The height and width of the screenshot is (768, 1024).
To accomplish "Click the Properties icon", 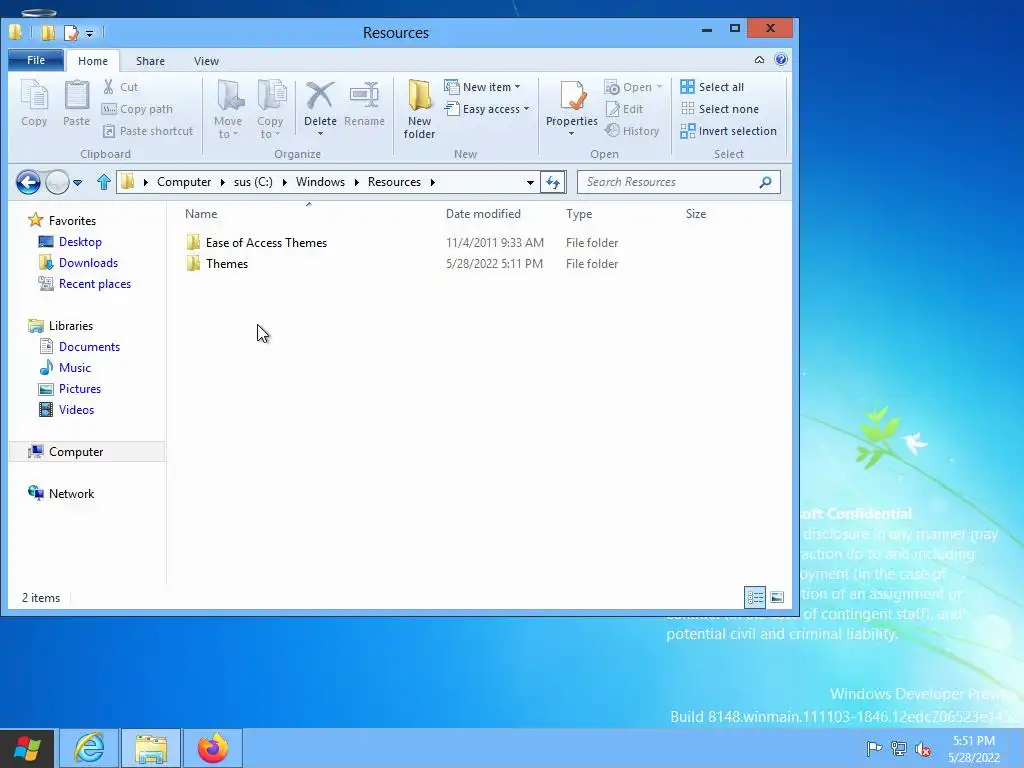I will coord(572,98).
